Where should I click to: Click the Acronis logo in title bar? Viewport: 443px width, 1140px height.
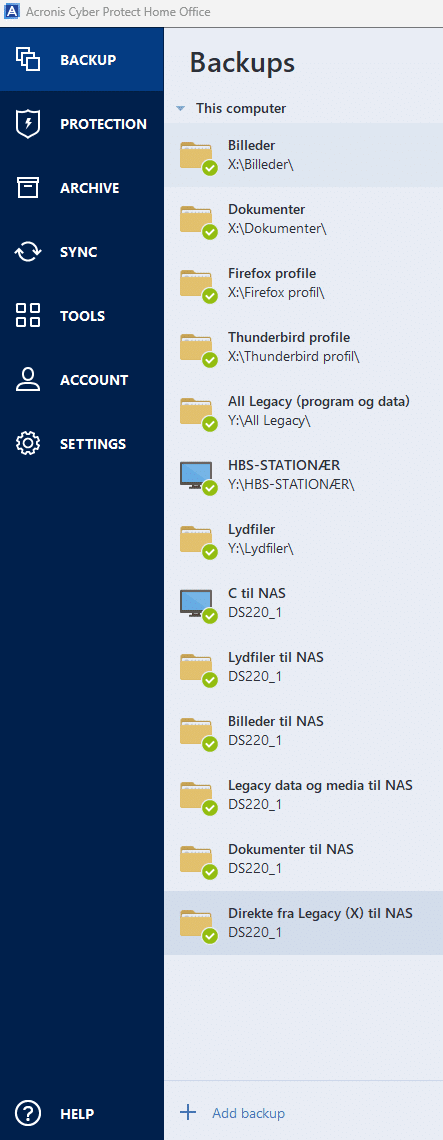point(11,12)
